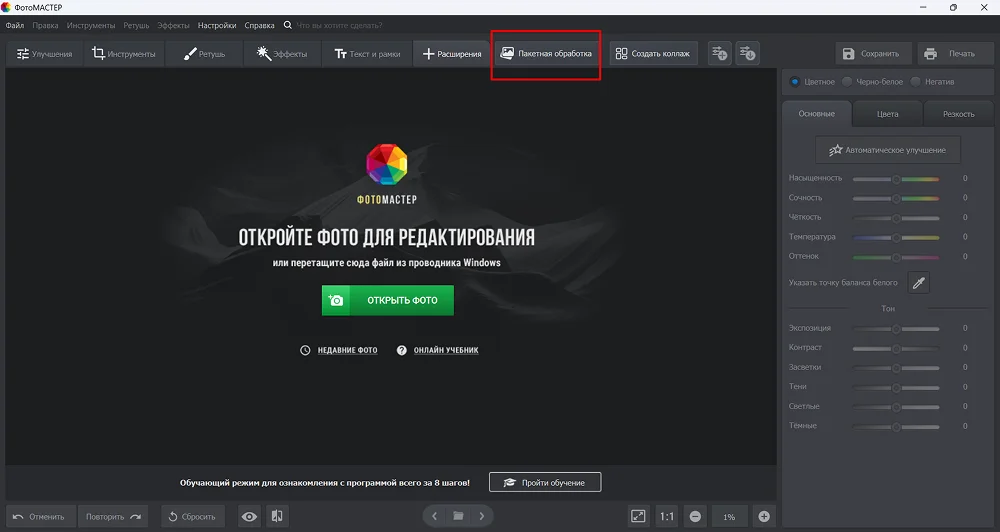The image size is (1000, 532).
Task: Select the Негатив radio button
Action: click(x=916, y=82)
